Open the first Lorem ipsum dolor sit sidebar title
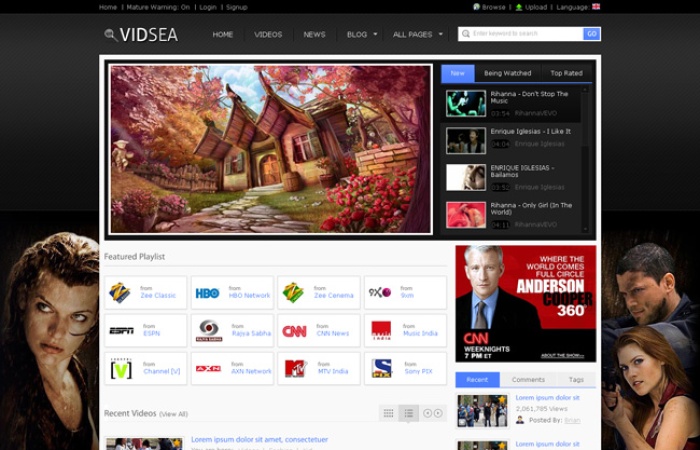700x450 pixels. pyautogui.click(x=547, y=398)
